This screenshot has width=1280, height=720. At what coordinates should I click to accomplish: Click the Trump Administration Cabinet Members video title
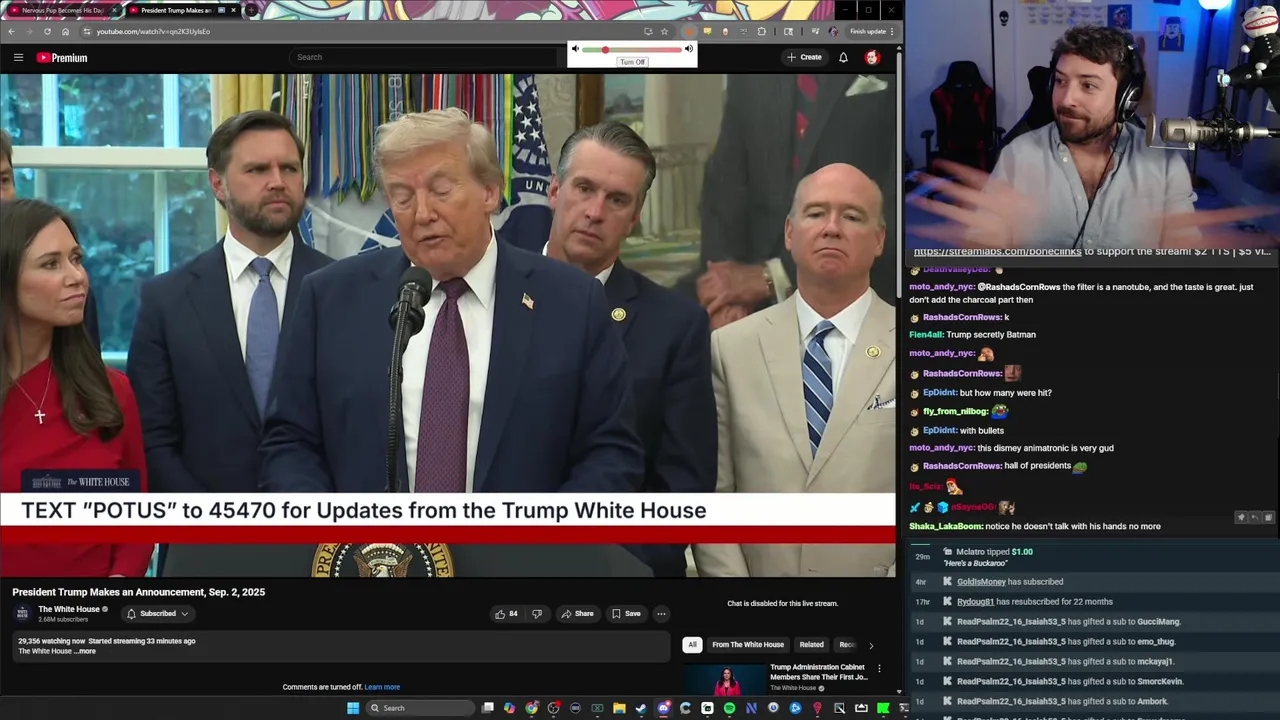point(818,672)
